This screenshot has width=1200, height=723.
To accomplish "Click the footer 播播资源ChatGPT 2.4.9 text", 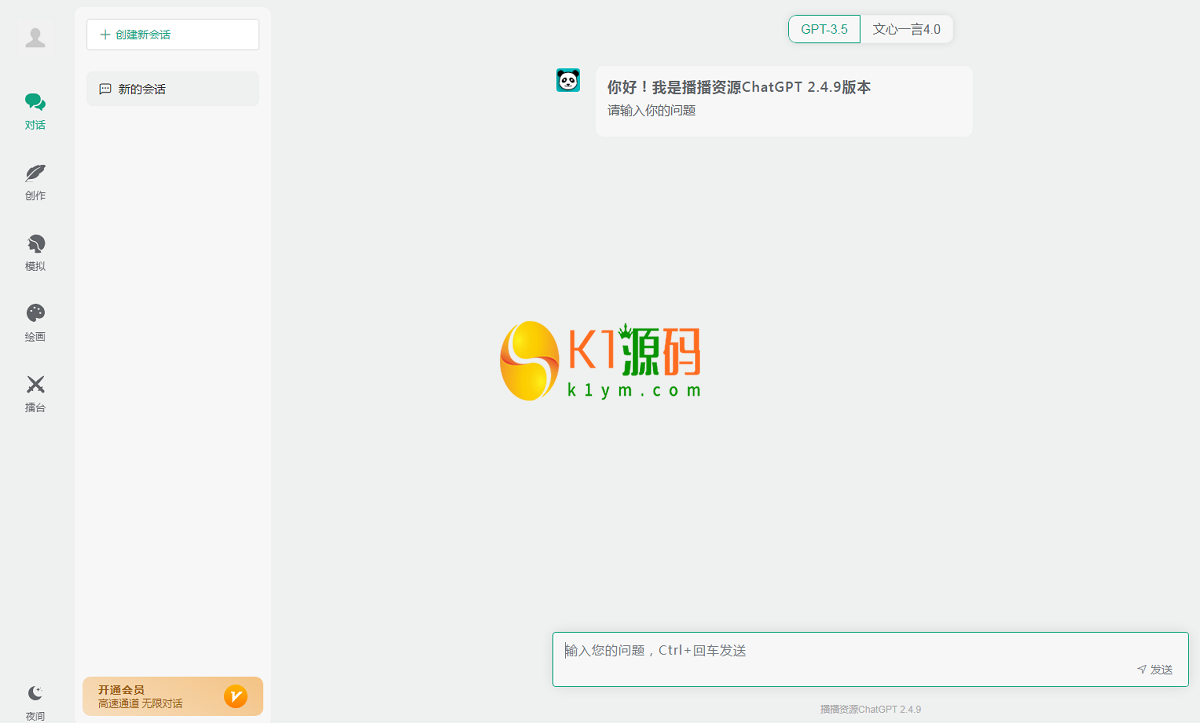I will click(x=870, y=709).
